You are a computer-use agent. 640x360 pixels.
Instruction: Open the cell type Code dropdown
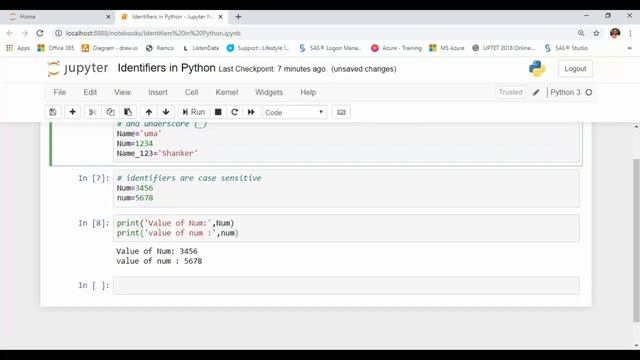click(294, 112)
